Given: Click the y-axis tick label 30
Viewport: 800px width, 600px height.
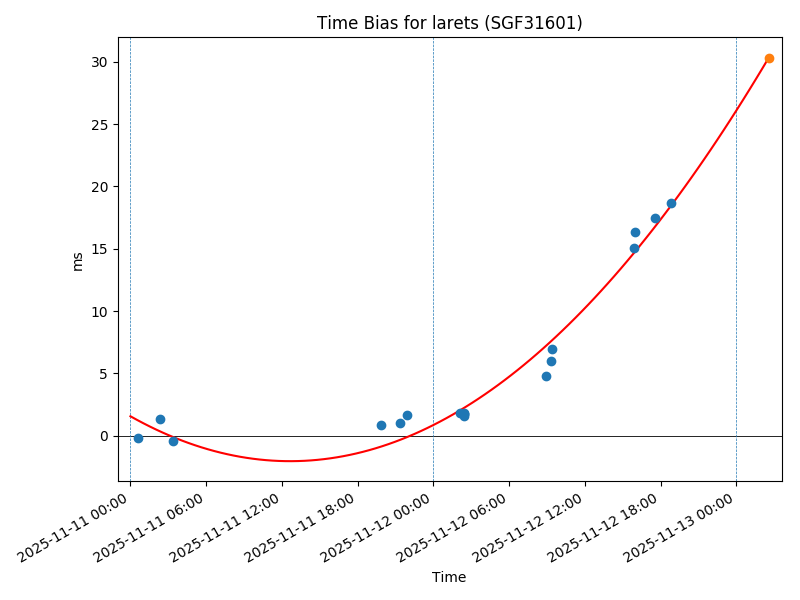Looking at the screenshot, I should pos(99,62).
